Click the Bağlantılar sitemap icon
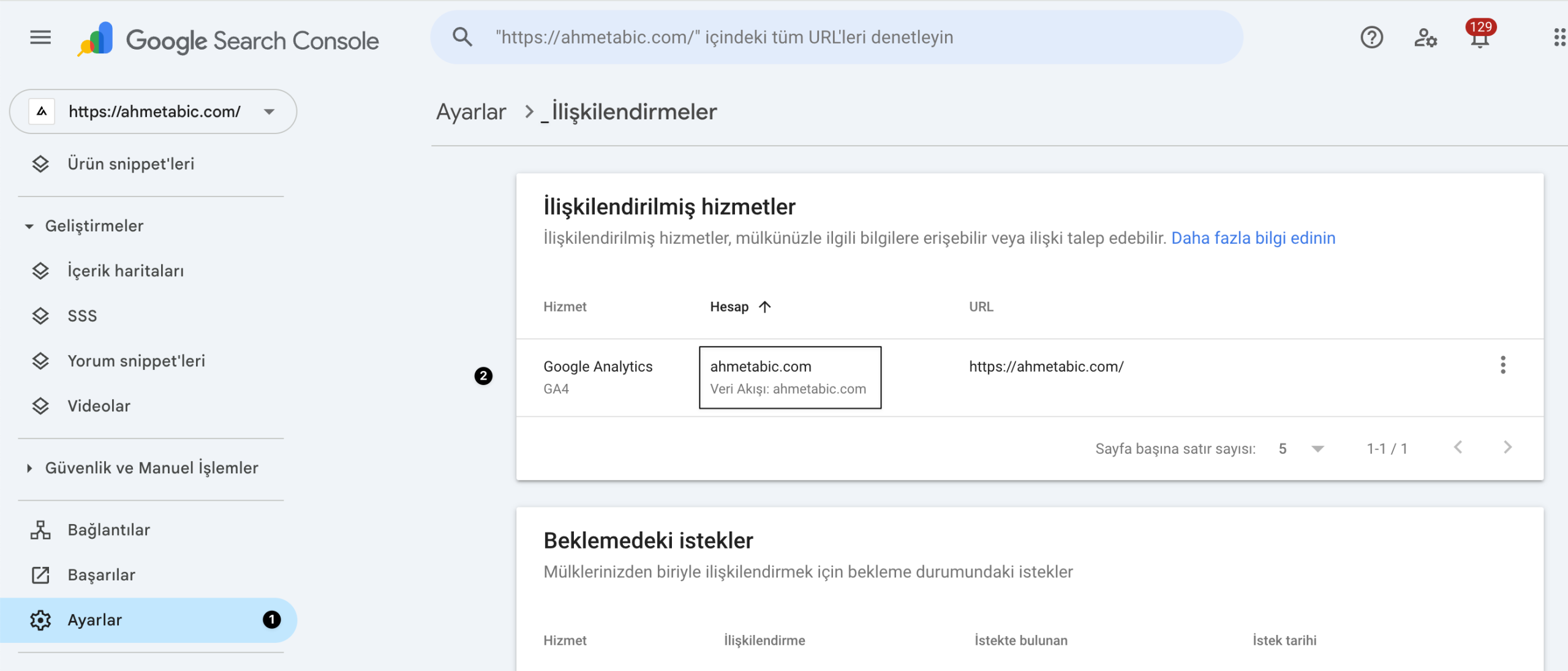 coord(40,530)
